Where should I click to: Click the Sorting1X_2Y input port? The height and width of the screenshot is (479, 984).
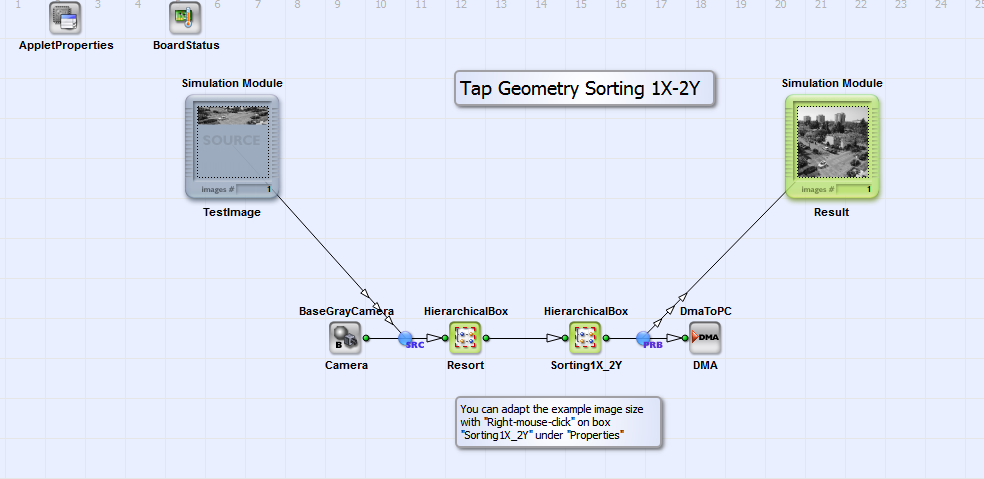tap(565, 338)
